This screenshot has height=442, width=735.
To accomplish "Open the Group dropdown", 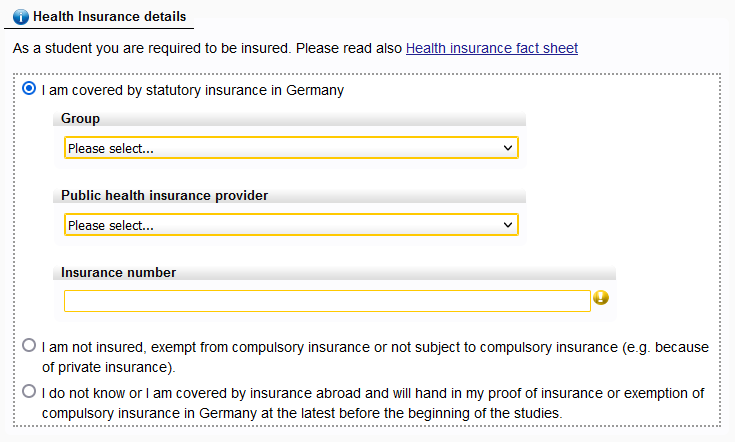I will click(291, 148).
